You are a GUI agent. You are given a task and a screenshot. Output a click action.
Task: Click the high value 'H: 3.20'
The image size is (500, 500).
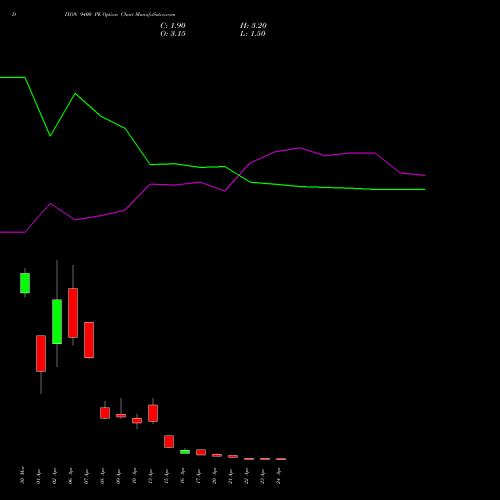coord(253,26)
